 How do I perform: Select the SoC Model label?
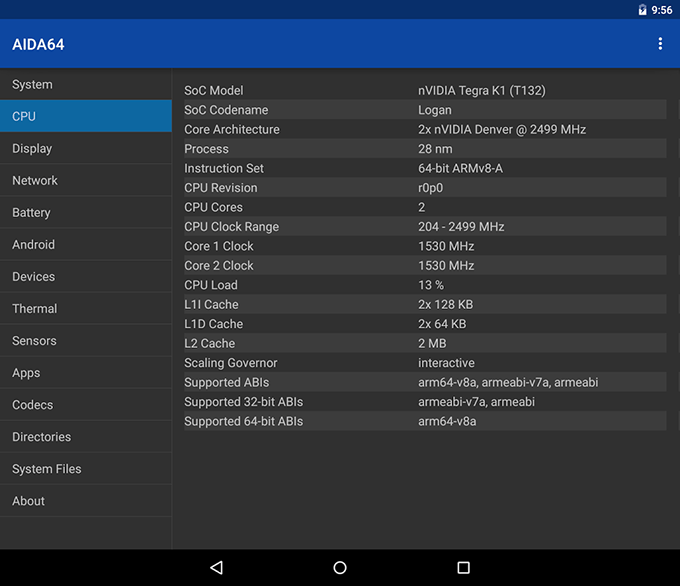coord(214,90)
